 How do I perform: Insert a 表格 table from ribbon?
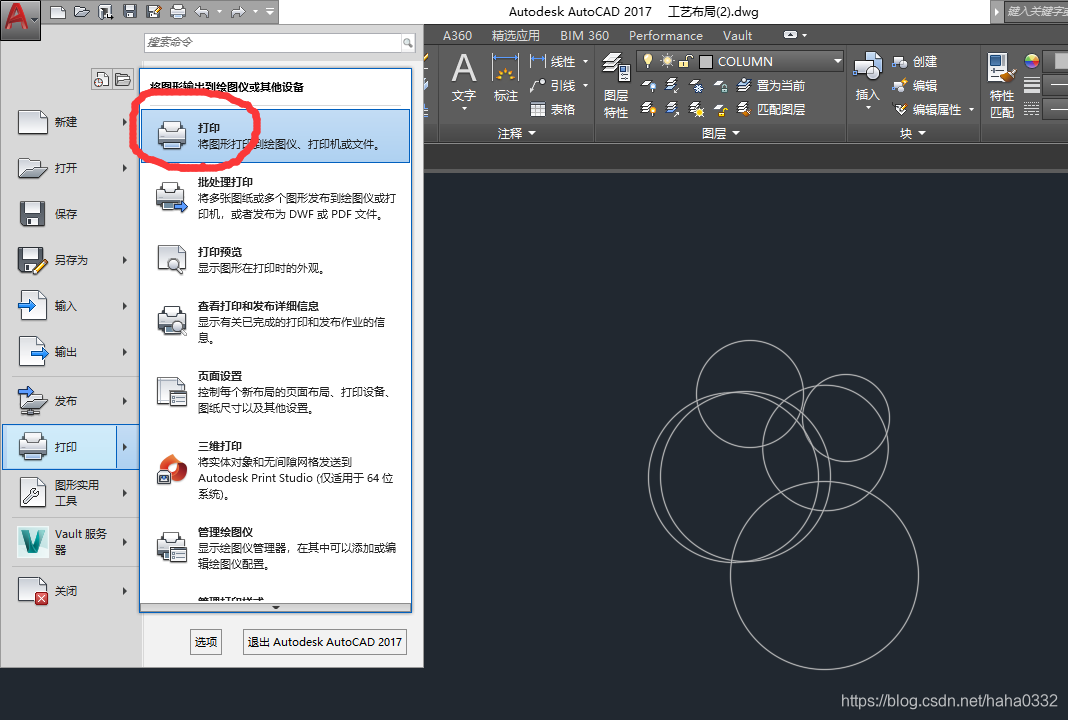552,109
